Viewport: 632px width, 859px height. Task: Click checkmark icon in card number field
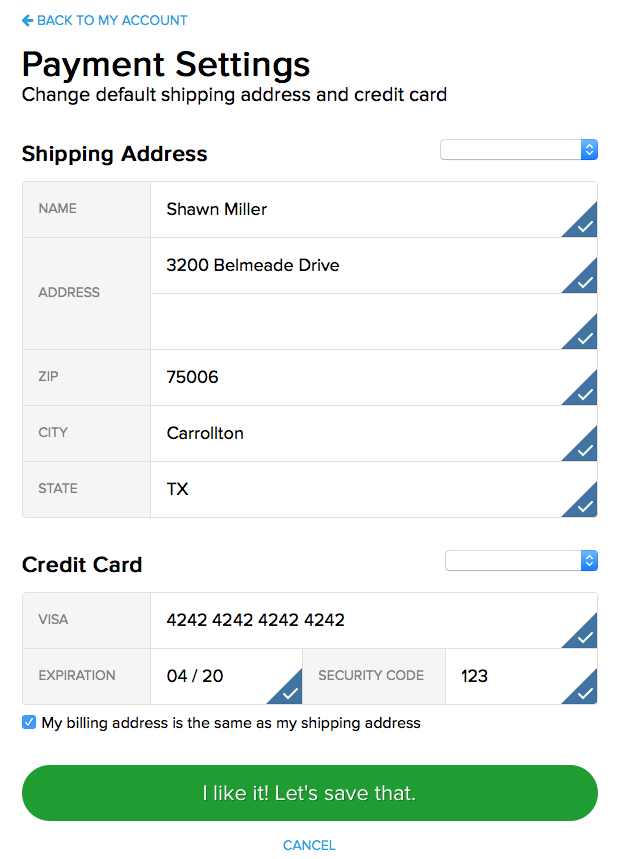[x=585, y=636]
